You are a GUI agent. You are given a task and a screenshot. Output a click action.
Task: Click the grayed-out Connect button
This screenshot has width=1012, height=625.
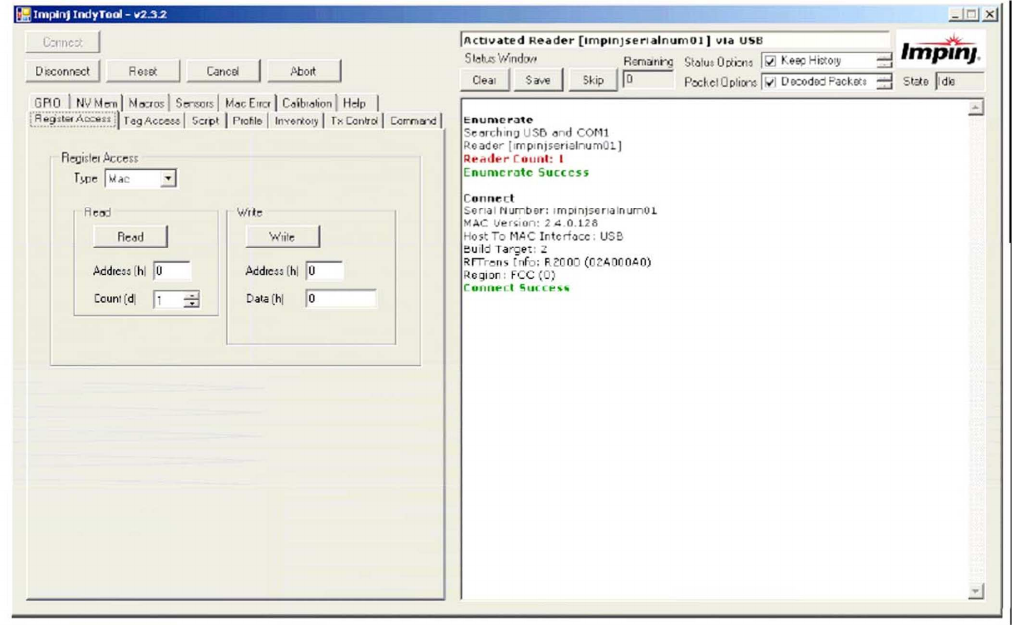point(63,43)
